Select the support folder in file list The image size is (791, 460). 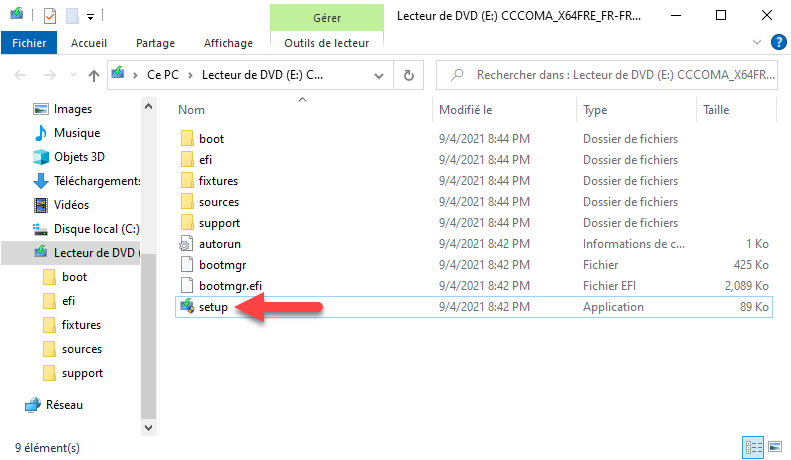click(x=219, y=223)
